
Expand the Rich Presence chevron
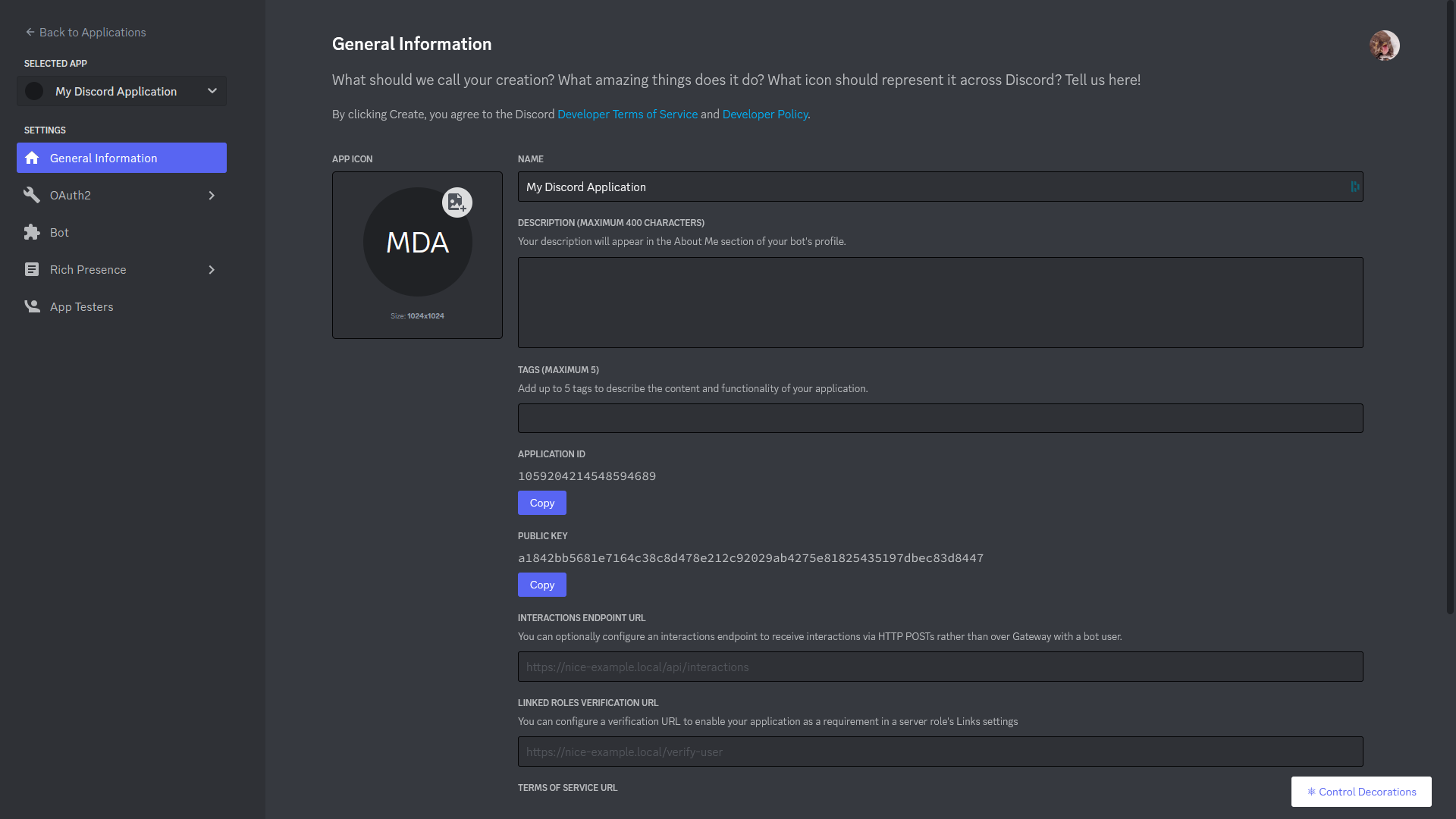point(212,269)
